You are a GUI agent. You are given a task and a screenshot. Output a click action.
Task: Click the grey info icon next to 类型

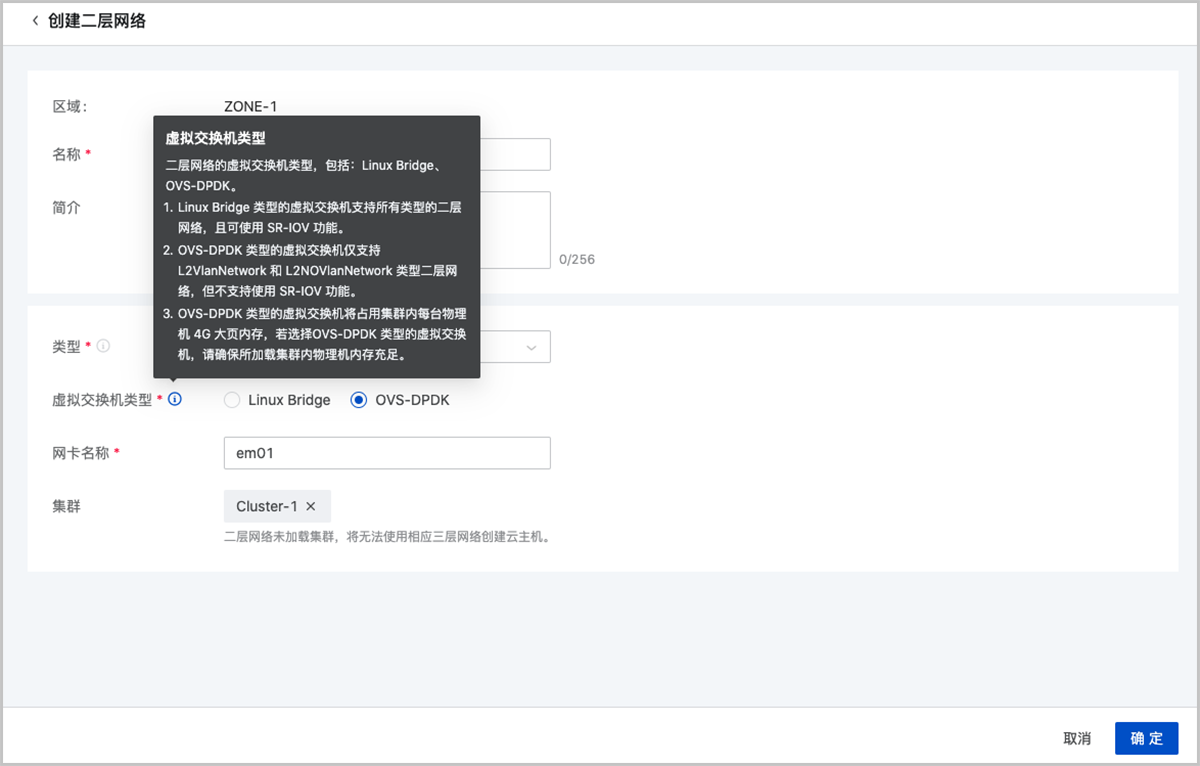click(x=103, y=346)
